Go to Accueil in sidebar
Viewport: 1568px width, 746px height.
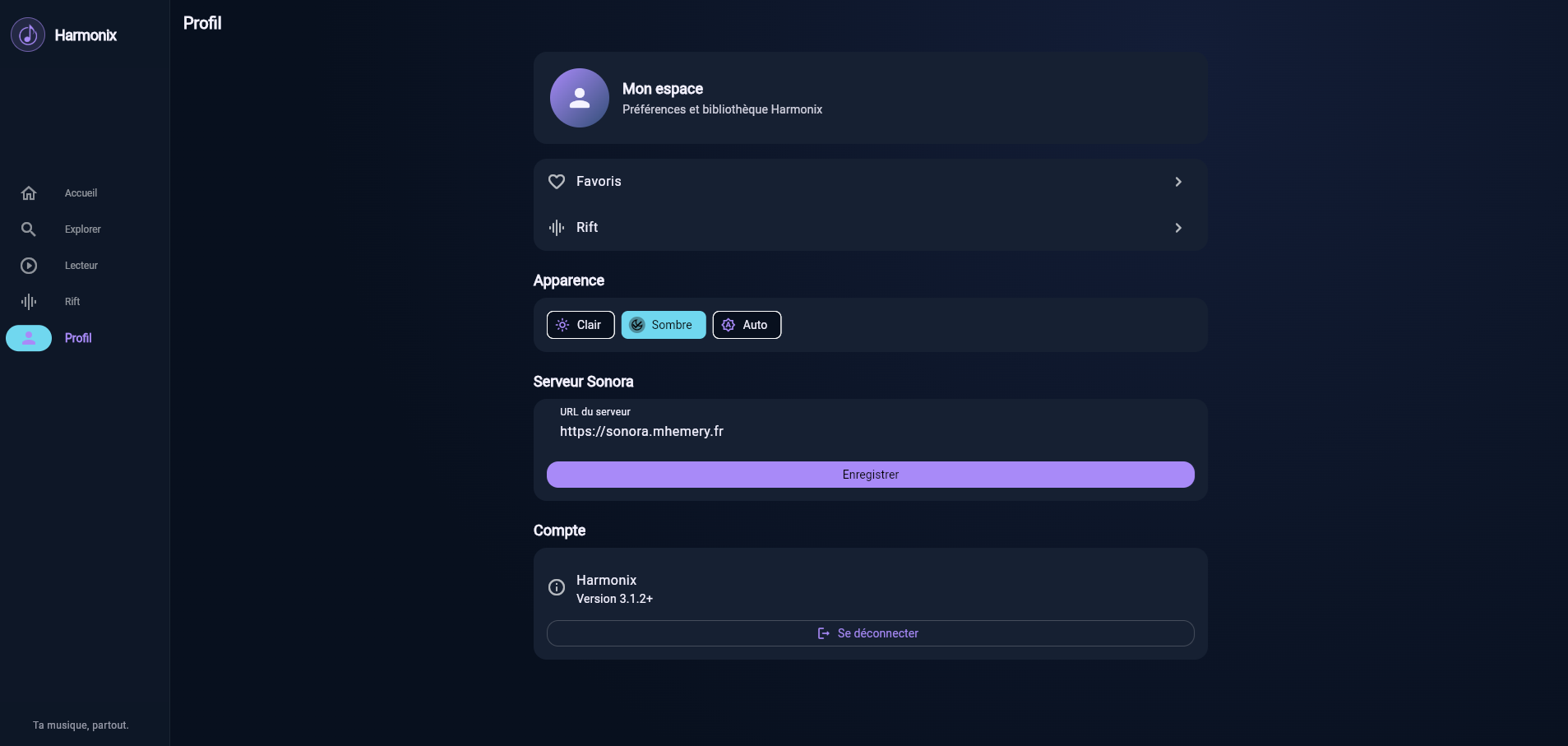pos(81,193)
